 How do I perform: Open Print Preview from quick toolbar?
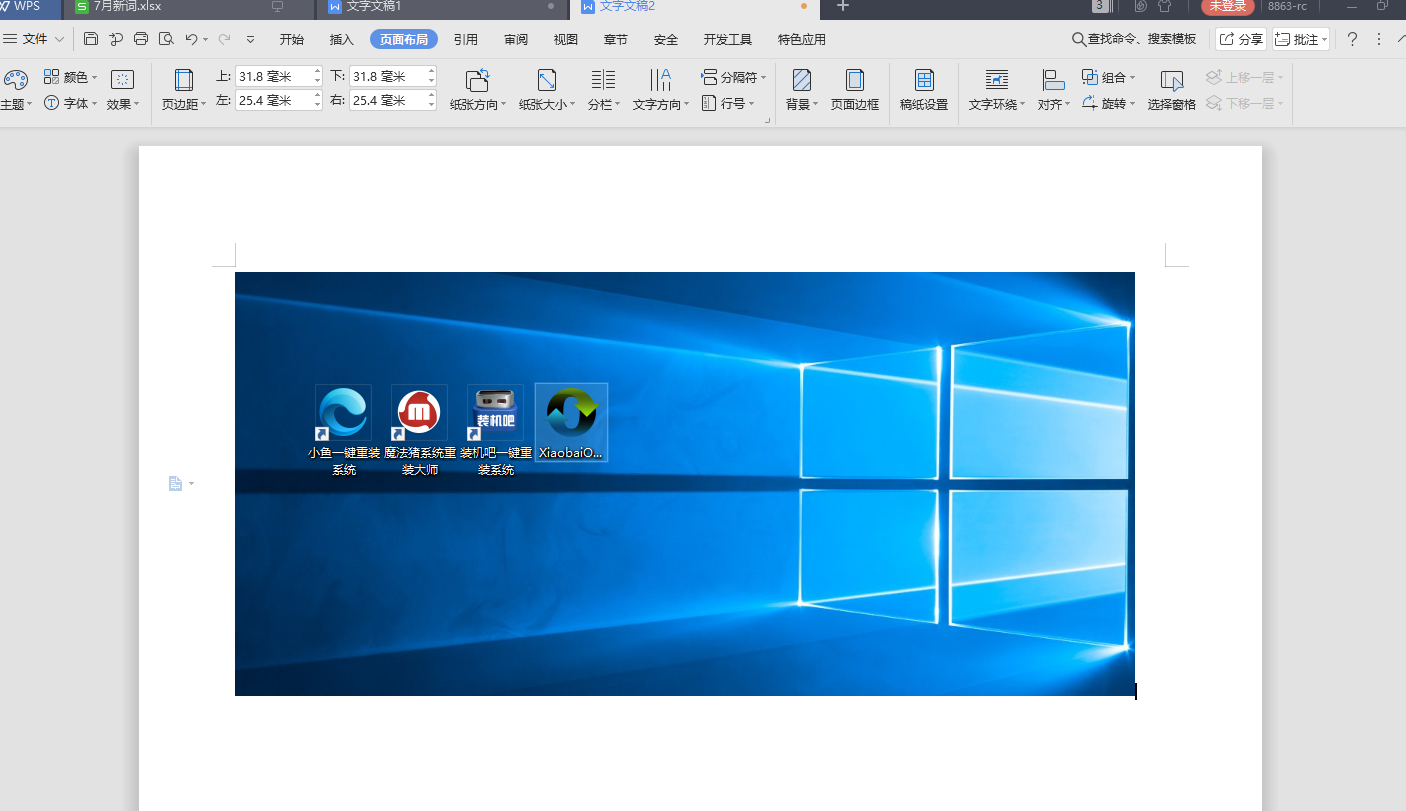[x=166, y=40]
